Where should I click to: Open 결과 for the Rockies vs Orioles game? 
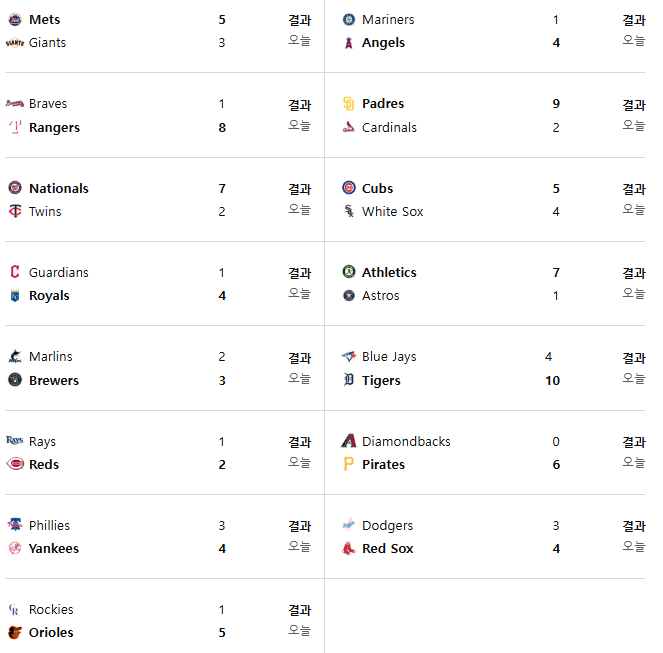click(x=300, y=610)
